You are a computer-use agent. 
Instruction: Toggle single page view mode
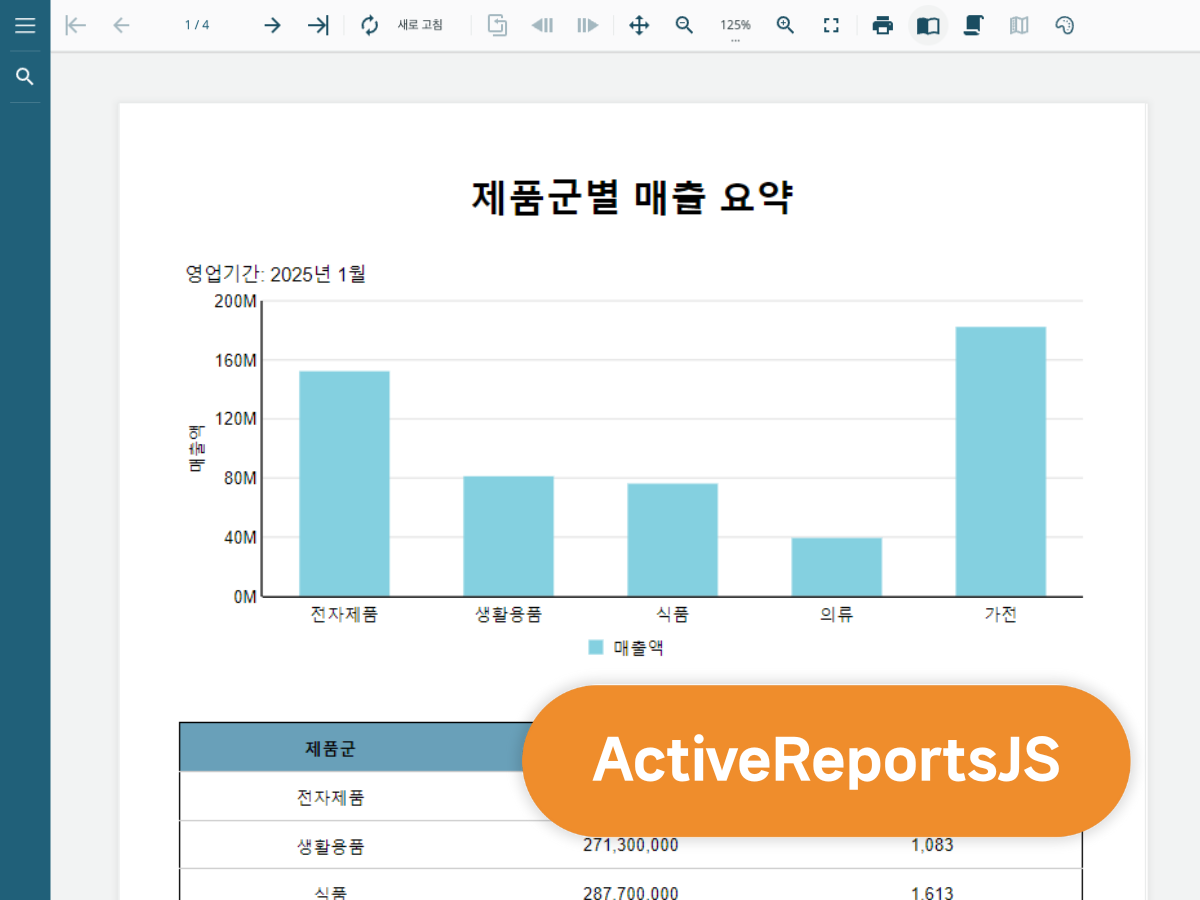[928, 26]
